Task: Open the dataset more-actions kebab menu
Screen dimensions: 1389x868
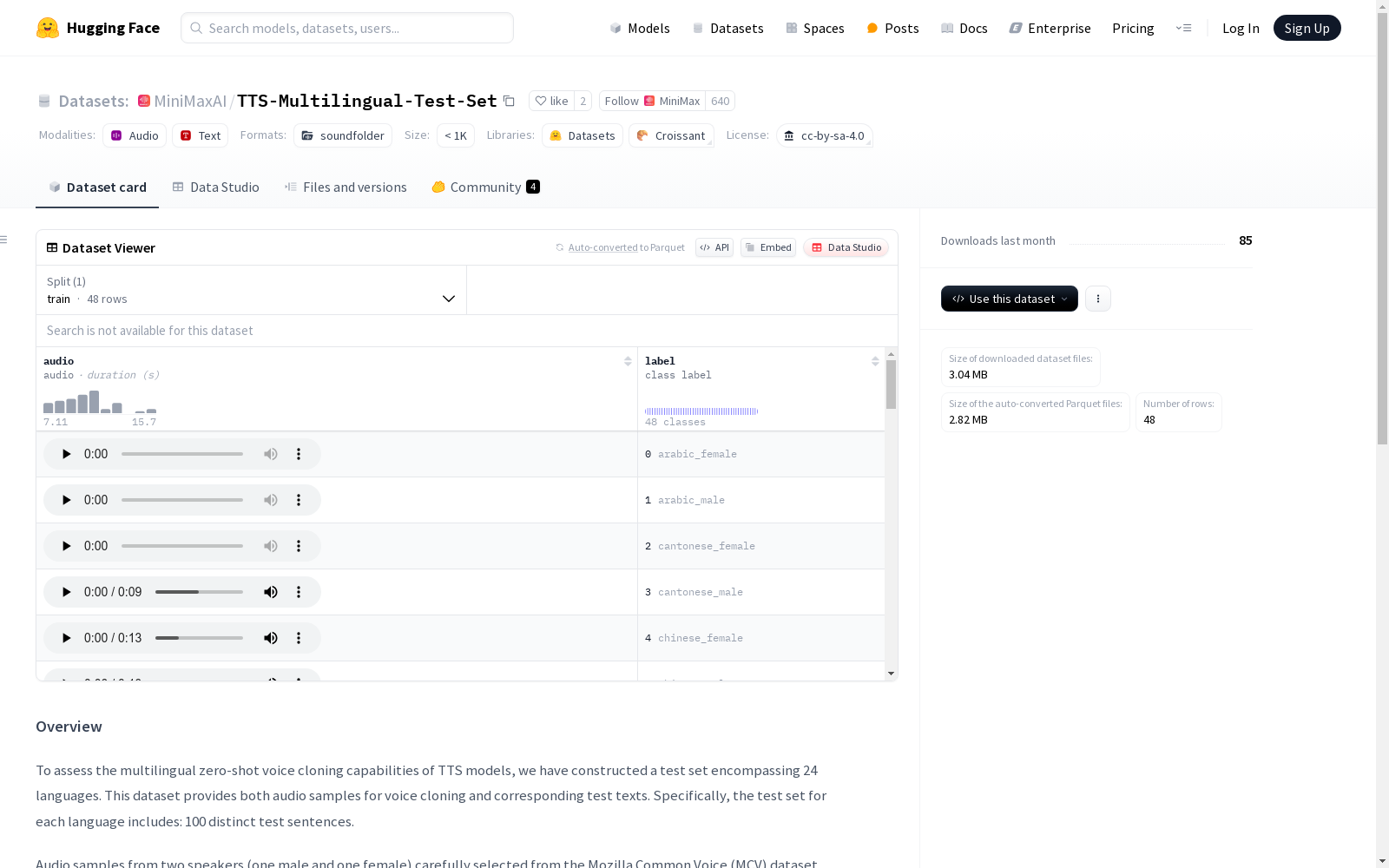Action: (1098, 299)
